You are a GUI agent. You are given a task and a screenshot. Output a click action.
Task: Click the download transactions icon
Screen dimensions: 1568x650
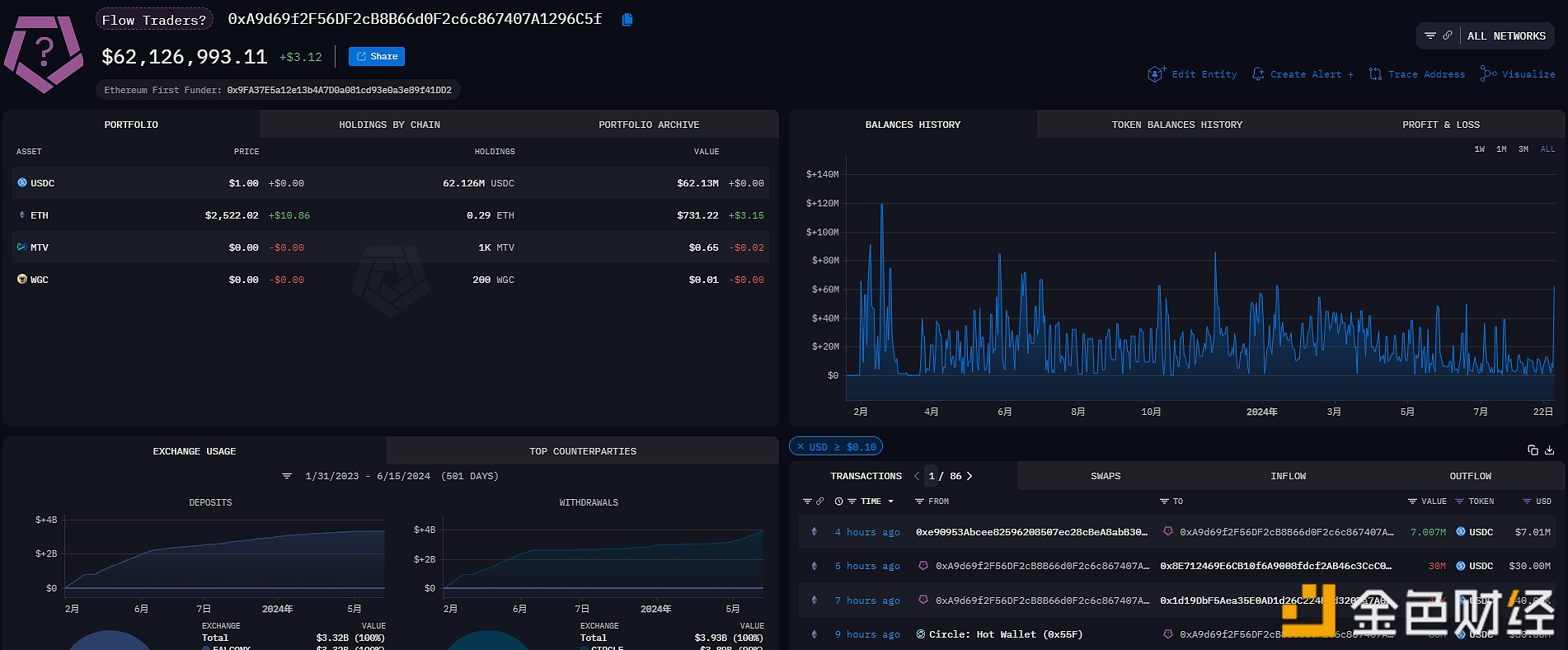coord(1550,450)
